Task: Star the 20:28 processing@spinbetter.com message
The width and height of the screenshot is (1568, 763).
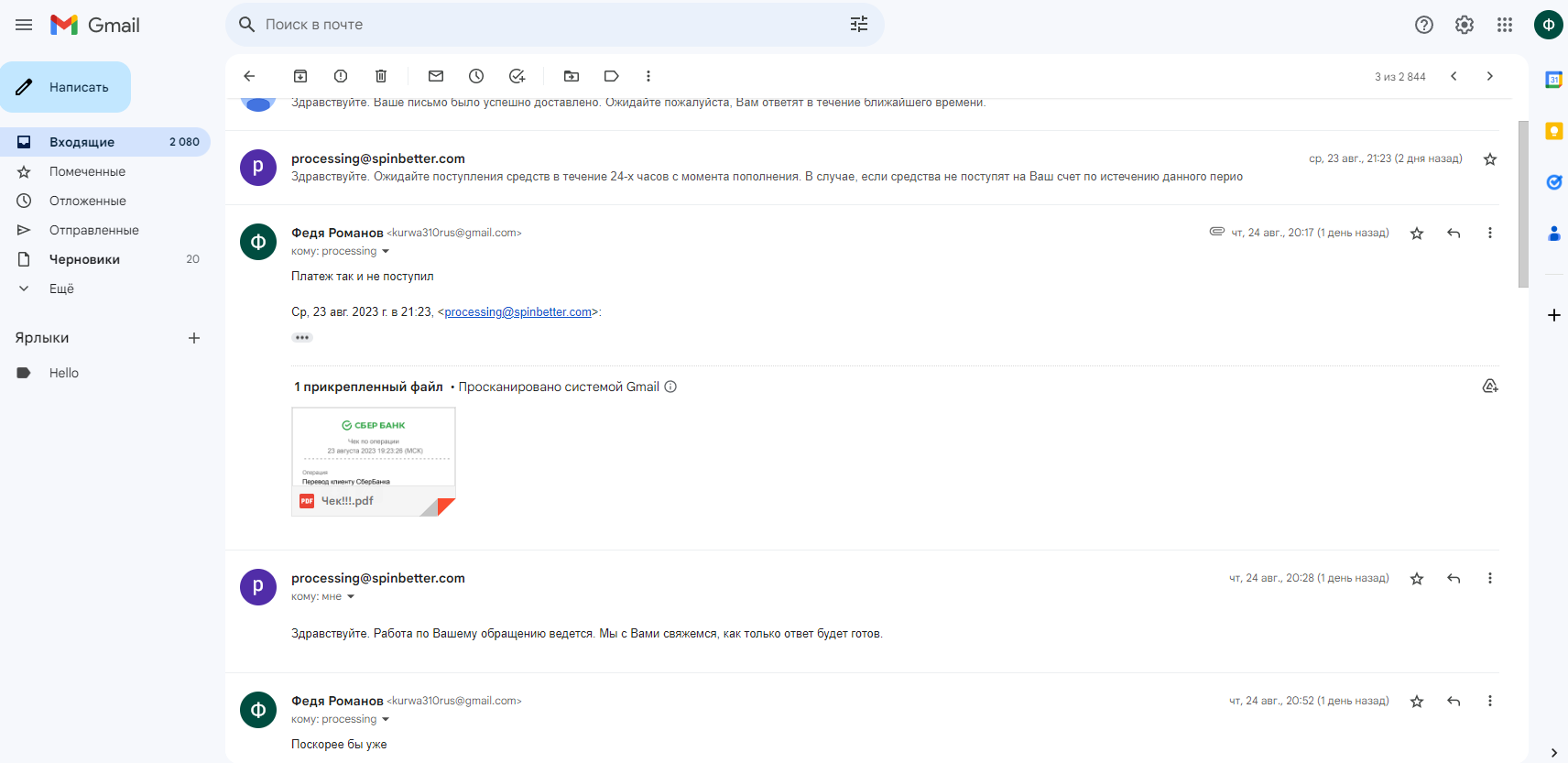Action: point(1417,579)
